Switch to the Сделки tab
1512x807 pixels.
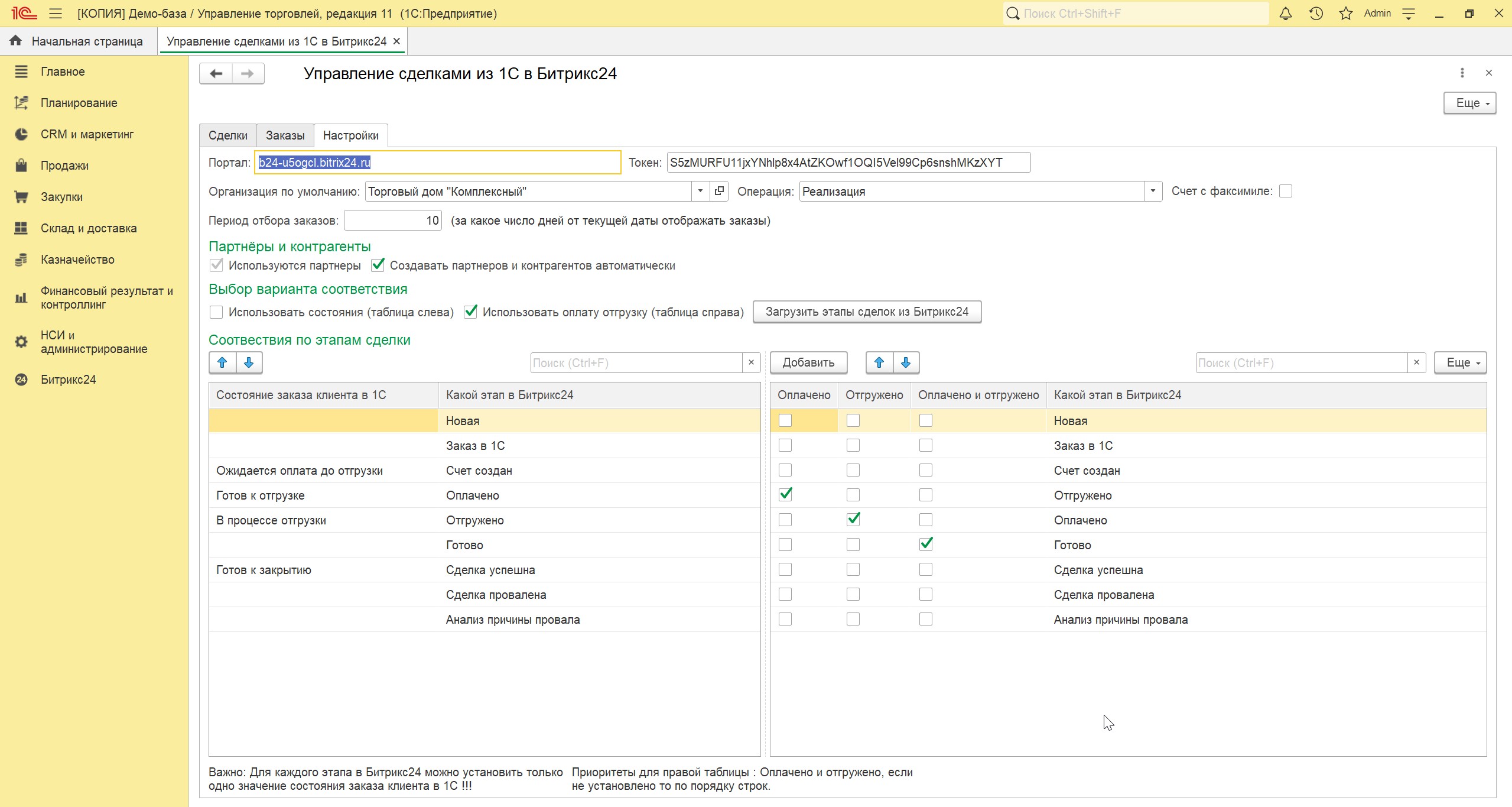click(x=227, y=135)
